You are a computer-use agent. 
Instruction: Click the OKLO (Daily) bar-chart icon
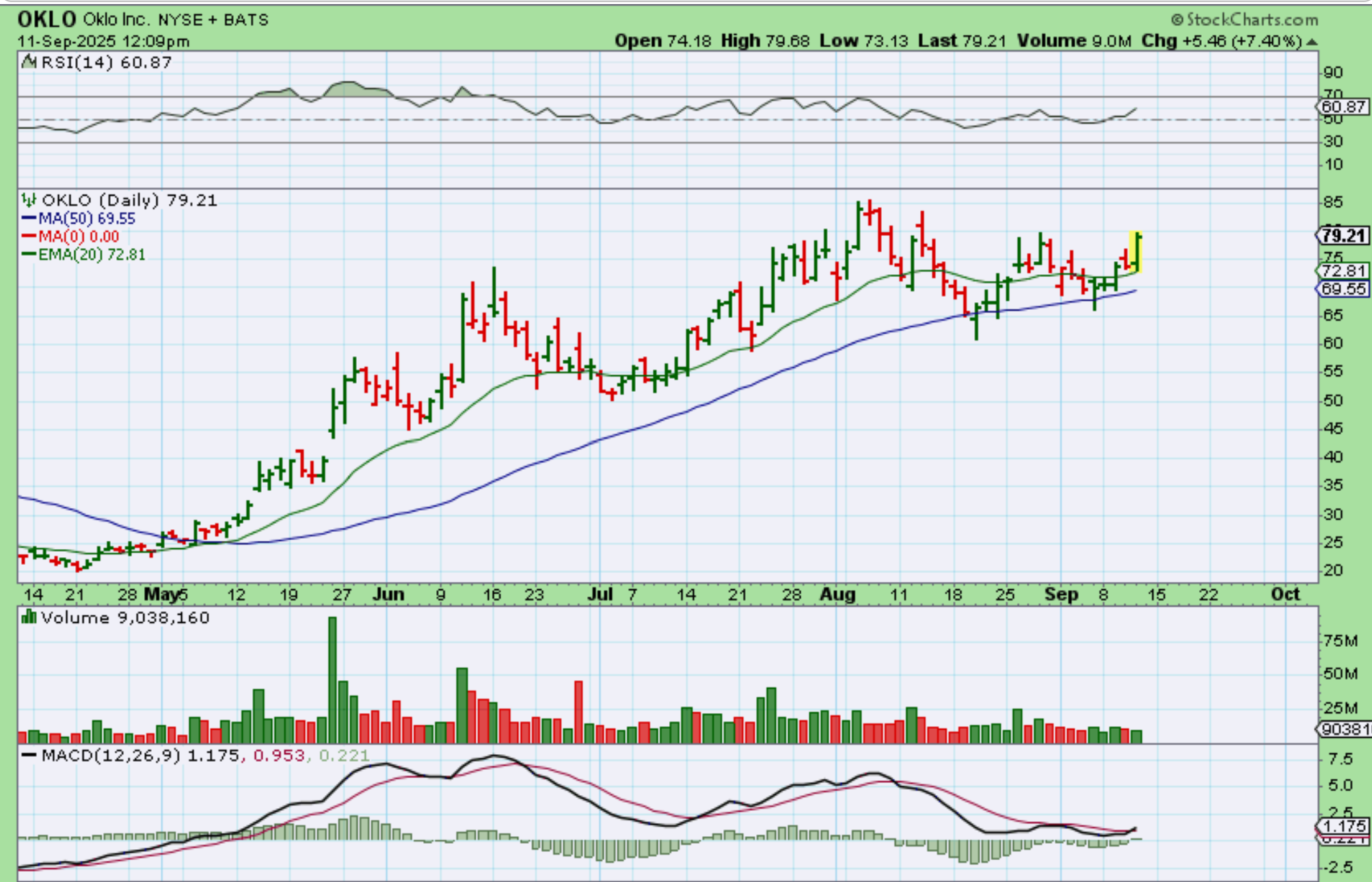(29, 200)
